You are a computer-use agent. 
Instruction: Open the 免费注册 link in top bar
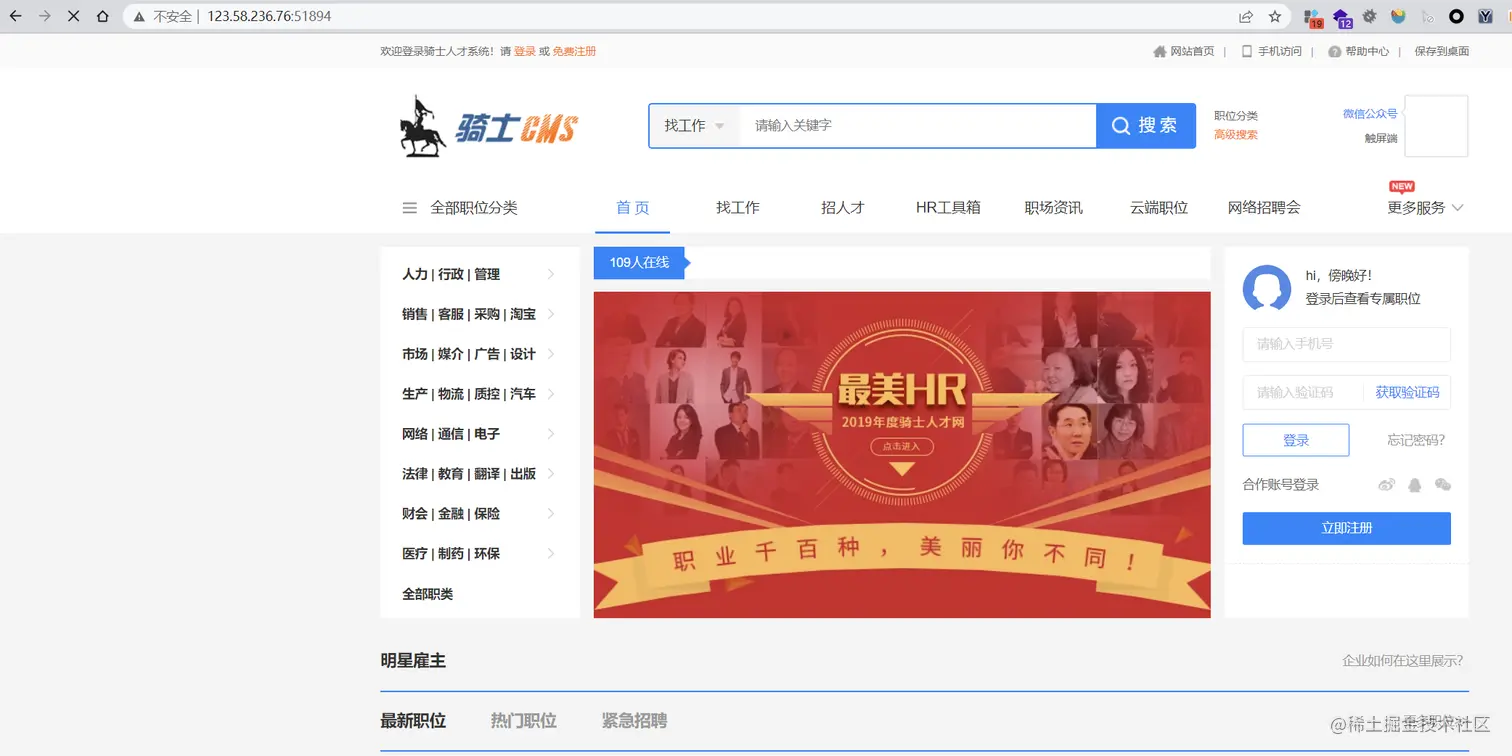573,50
